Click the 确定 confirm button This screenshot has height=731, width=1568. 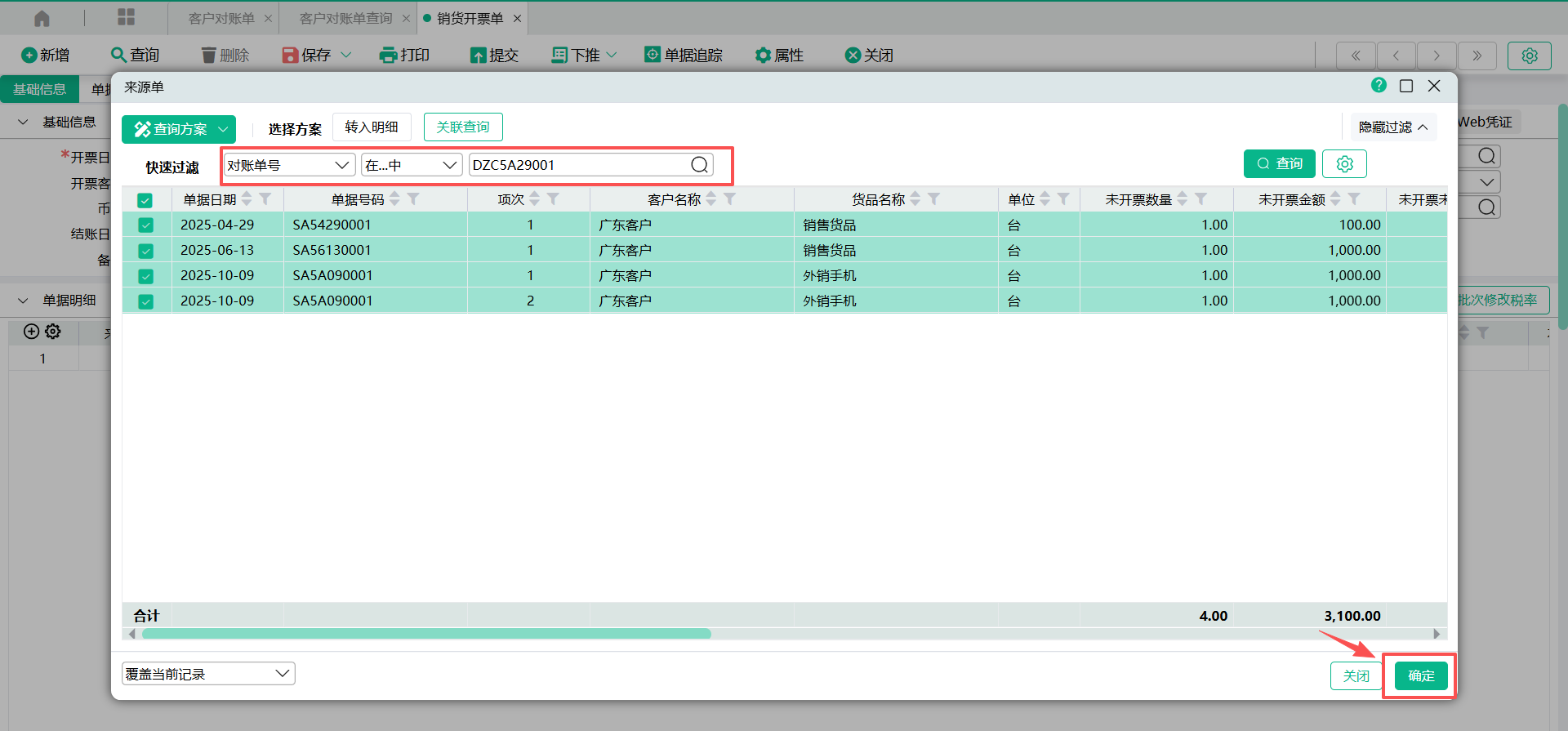[x=1421, y=675]
